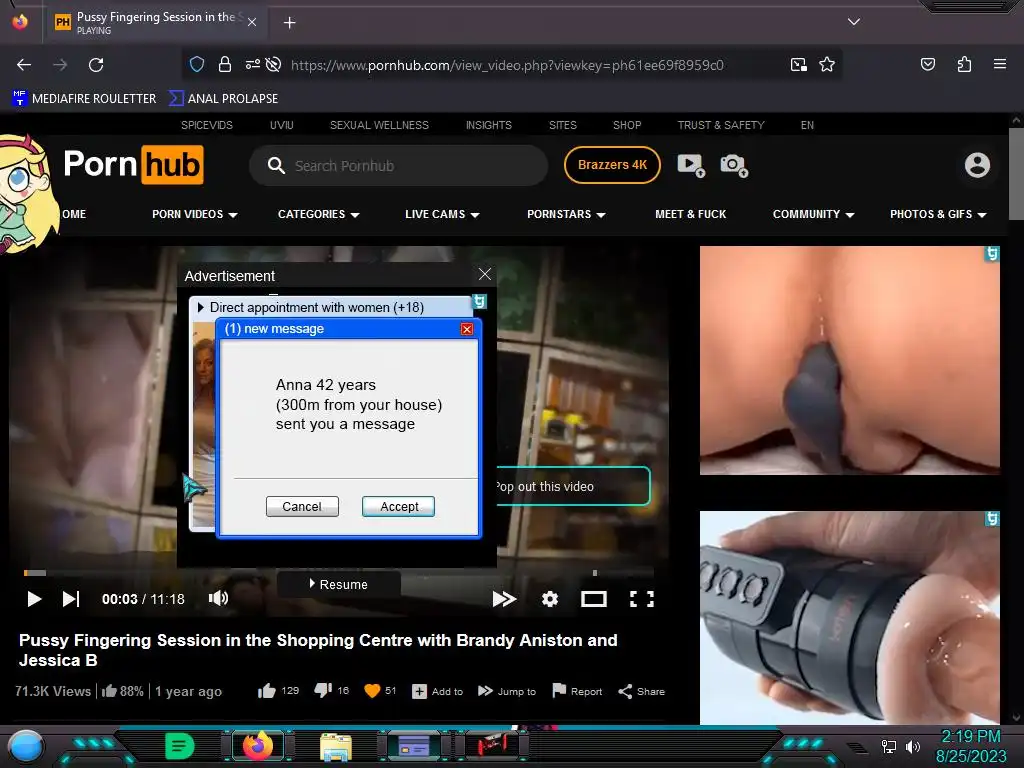Click the fast-forward double arrow in player
This screenshot has height=768, width=1024.
tap(504, 599)
